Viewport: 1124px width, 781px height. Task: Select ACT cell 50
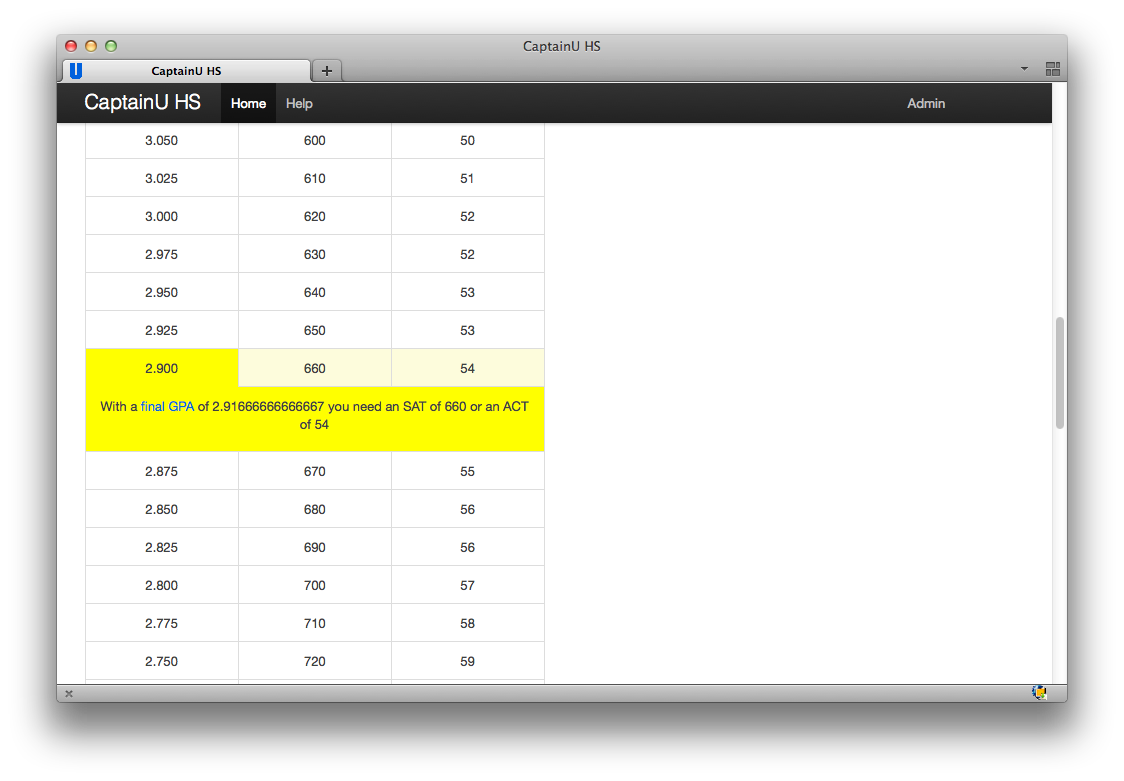[x=467, y=140]
